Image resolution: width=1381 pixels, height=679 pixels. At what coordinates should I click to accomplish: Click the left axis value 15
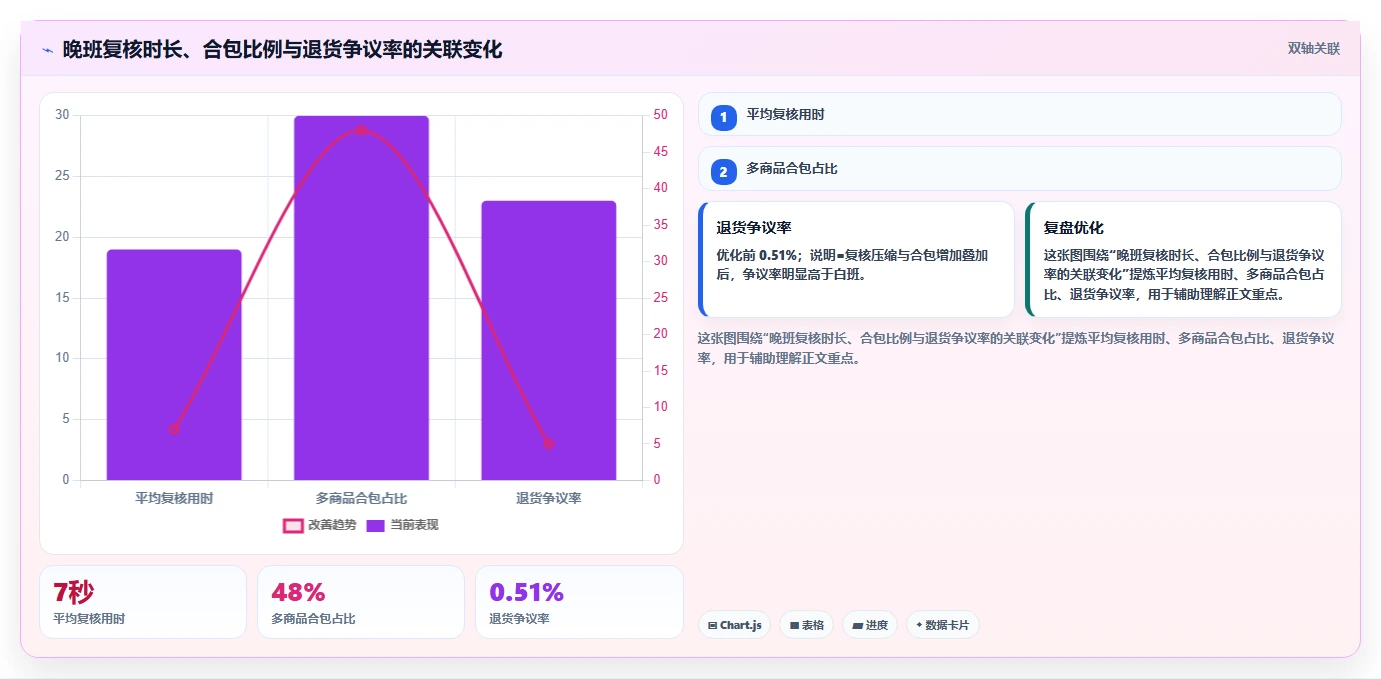pos(62,297)
